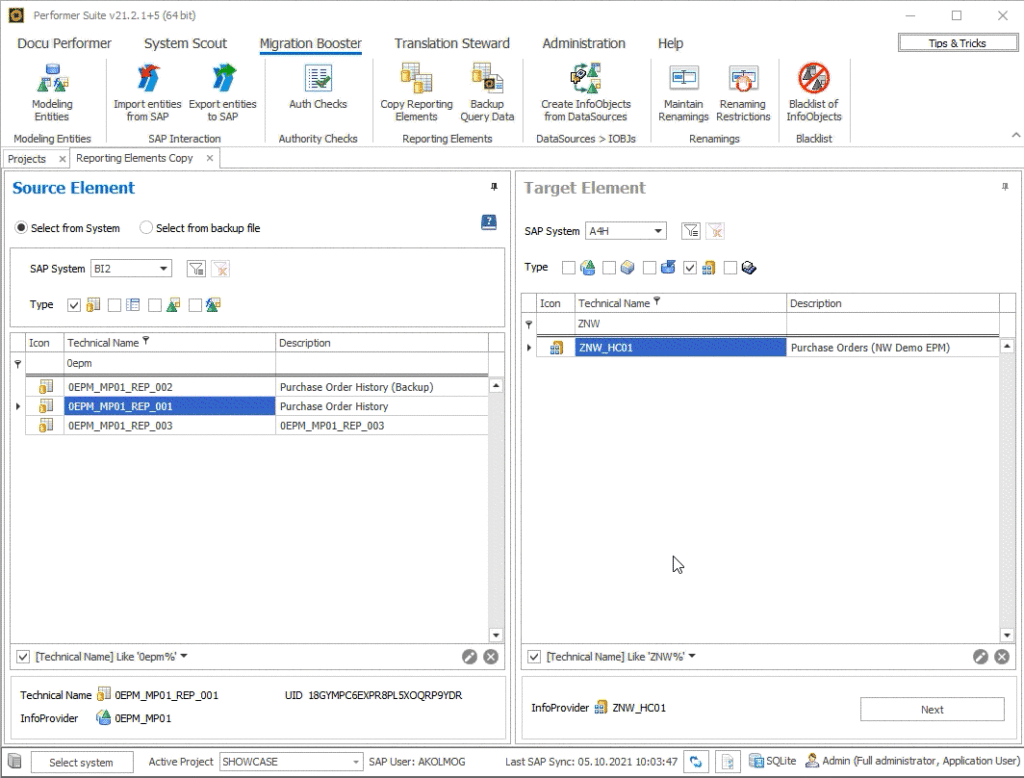Click the blue help icon in Source Element
Viewport: 1024px width, 778px height.
tap(488, 222)
